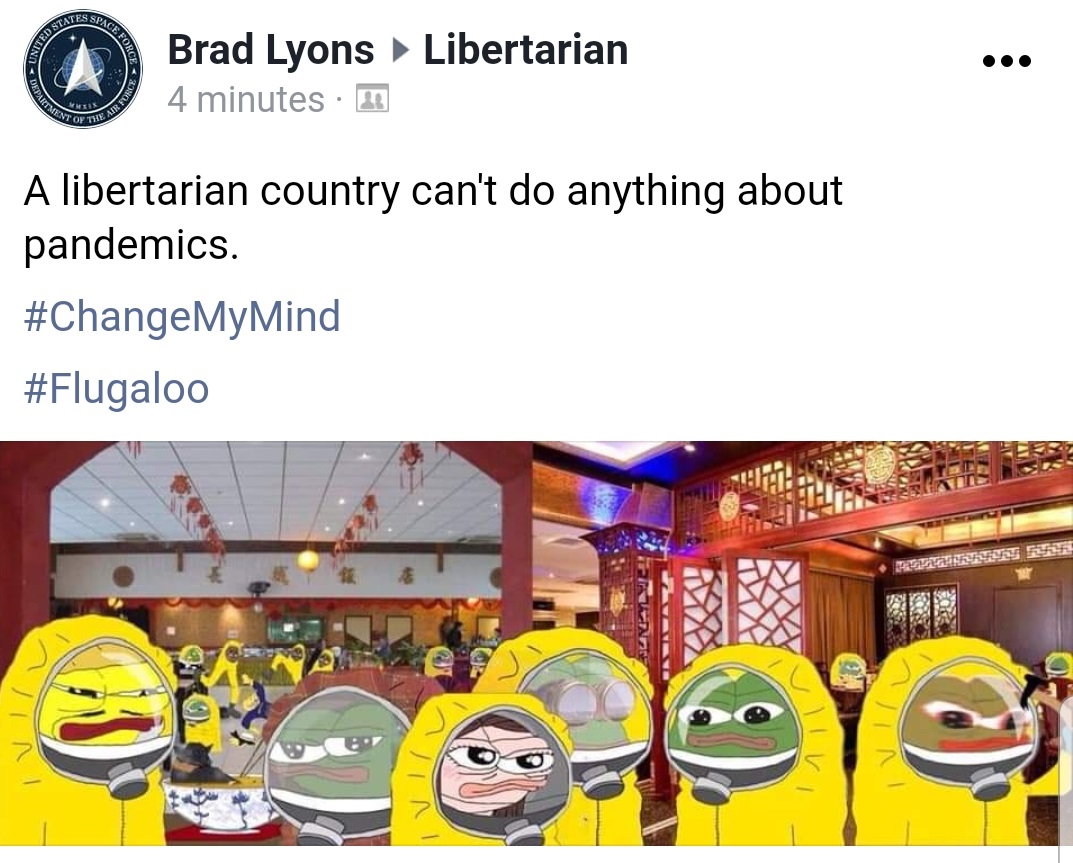Click the blue and white porcelain bowl
Image resolution: width=1073 pixels, height=863 pixels.
click(218, 802)
